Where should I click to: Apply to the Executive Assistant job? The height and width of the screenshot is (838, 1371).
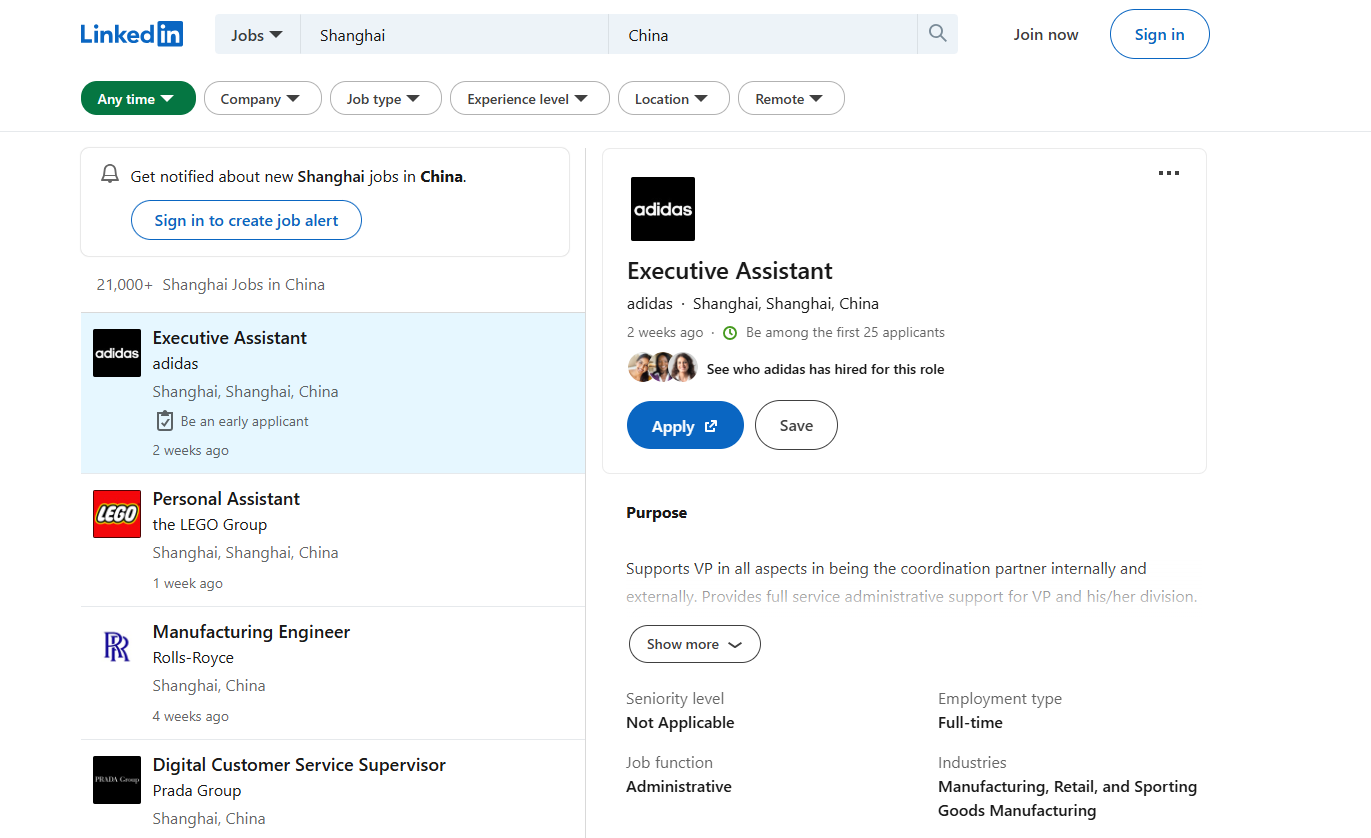[x=685, y=425]
